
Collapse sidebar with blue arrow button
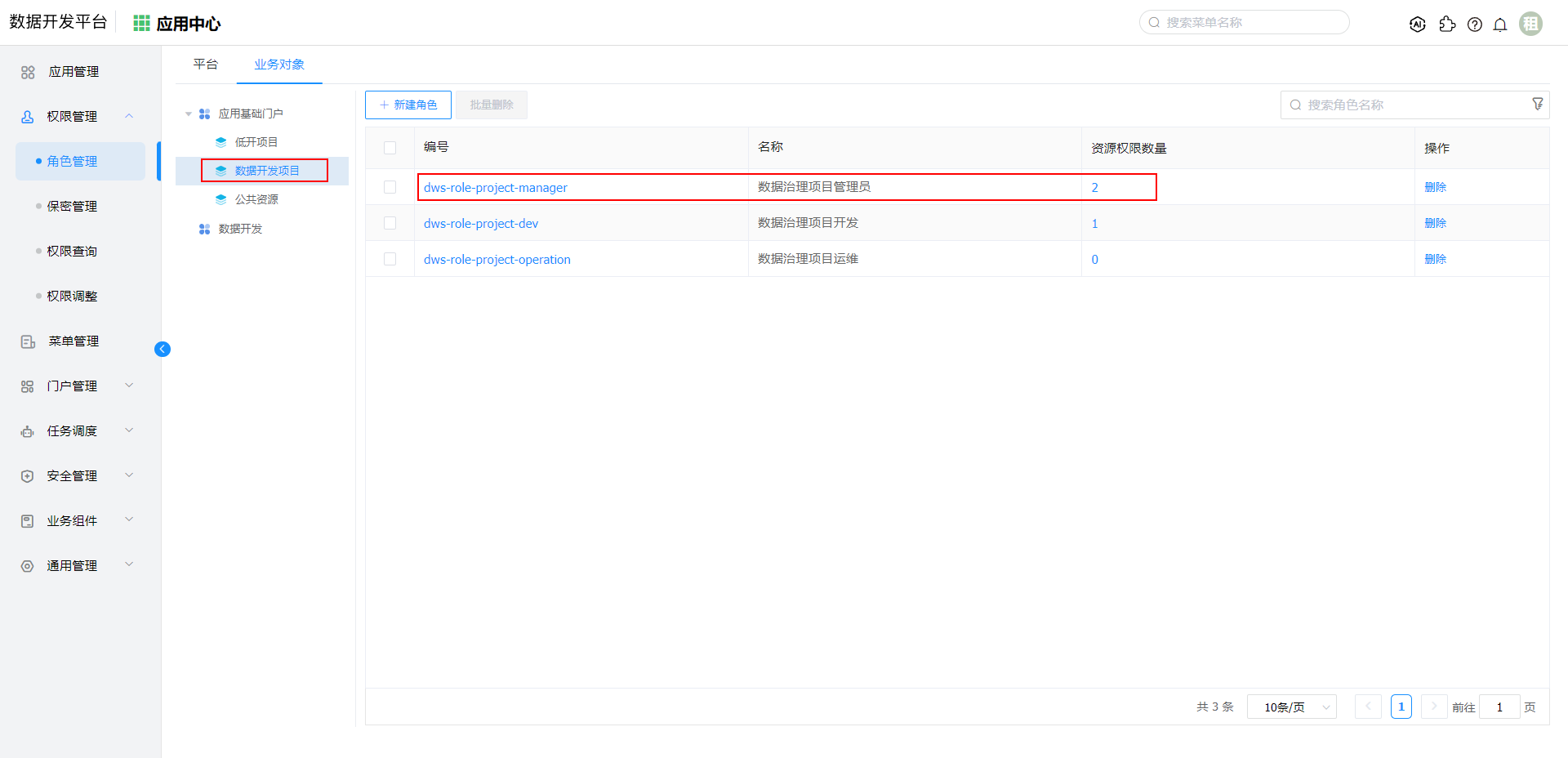point(163,350)
